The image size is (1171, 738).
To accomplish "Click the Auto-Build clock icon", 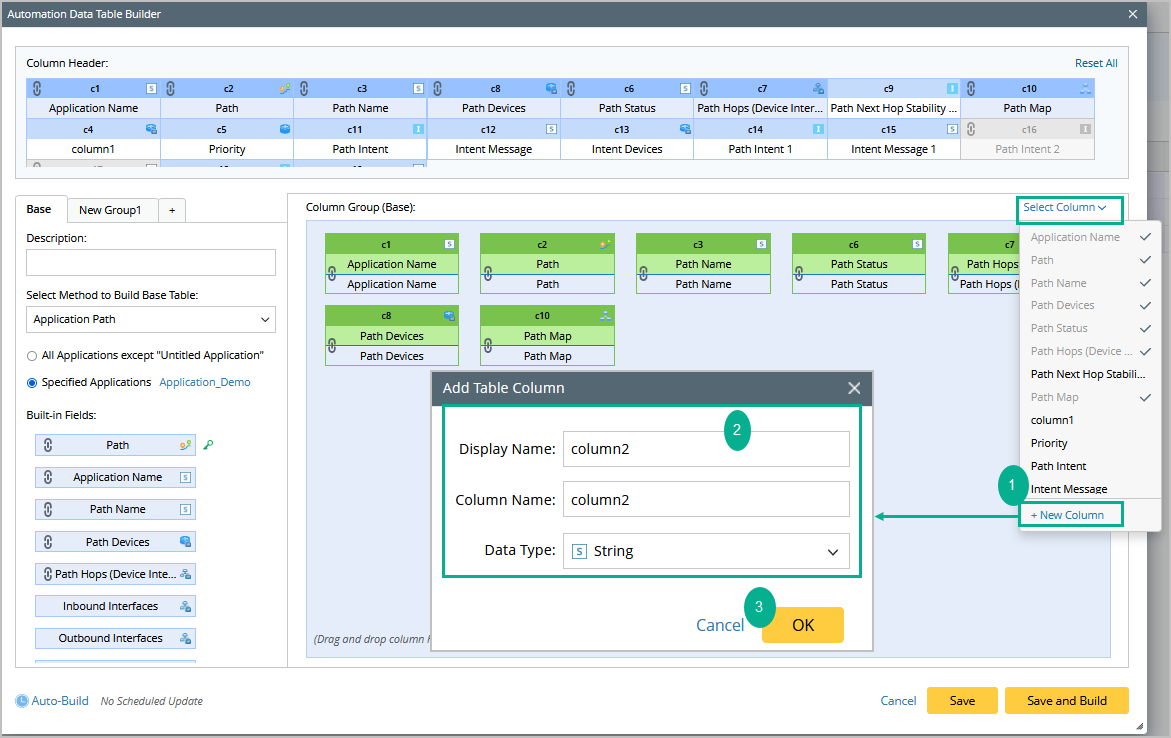I will 22,701.
